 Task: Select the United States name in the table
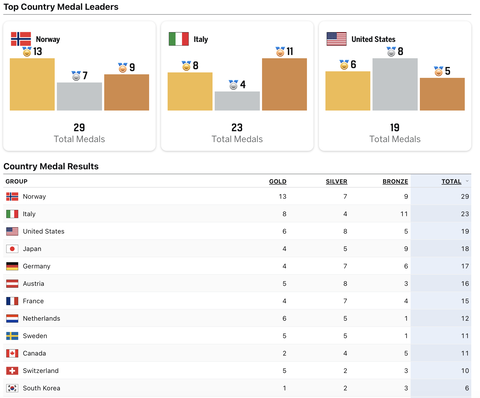click(x=43, y=231)
